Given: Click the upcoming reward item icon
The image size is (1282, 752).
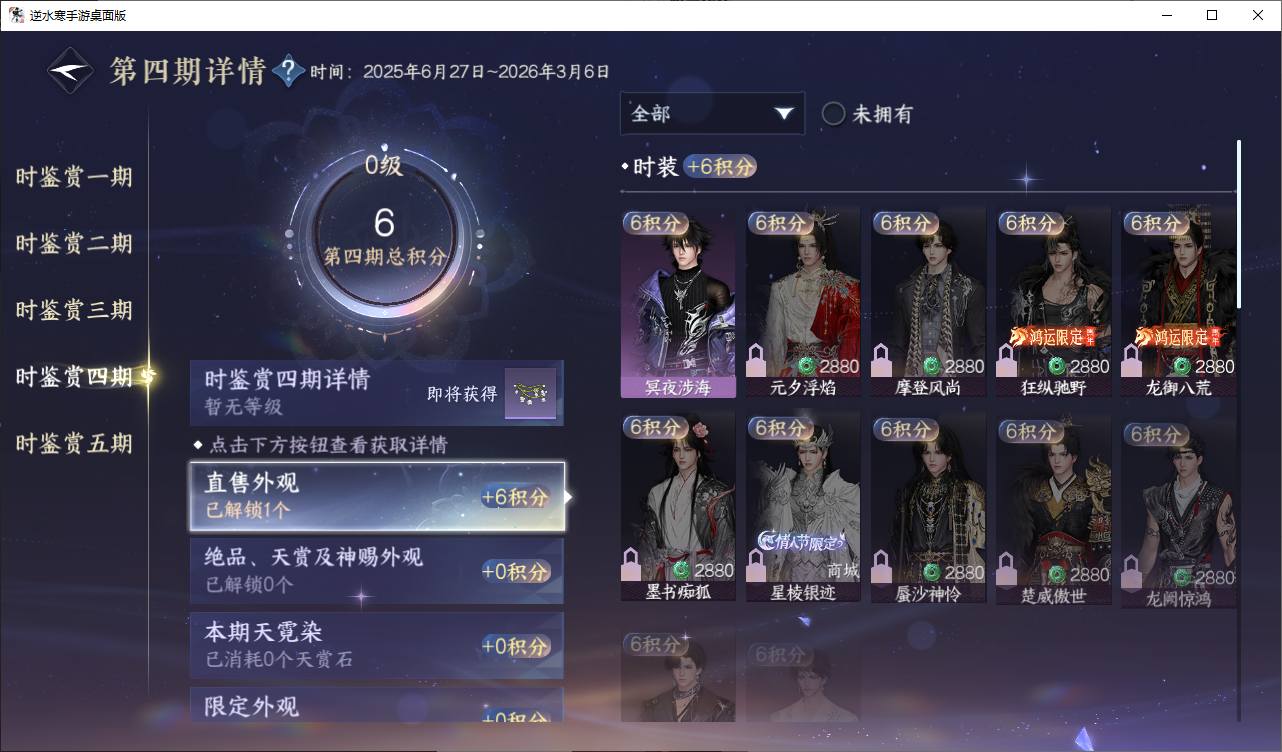Looking at the screenshot, I should pyautogui.click(x=529, y=393).
